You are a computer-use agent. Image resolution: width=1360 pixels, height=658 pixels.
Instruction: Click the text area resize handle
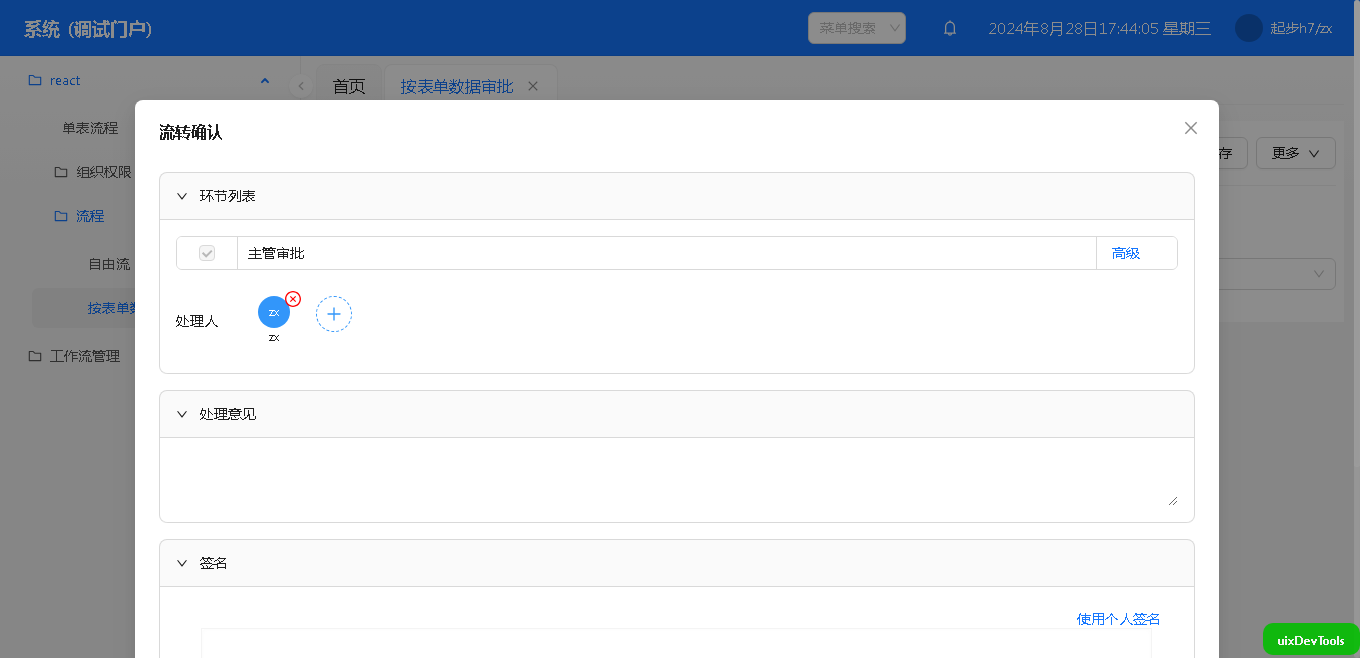1173,500
